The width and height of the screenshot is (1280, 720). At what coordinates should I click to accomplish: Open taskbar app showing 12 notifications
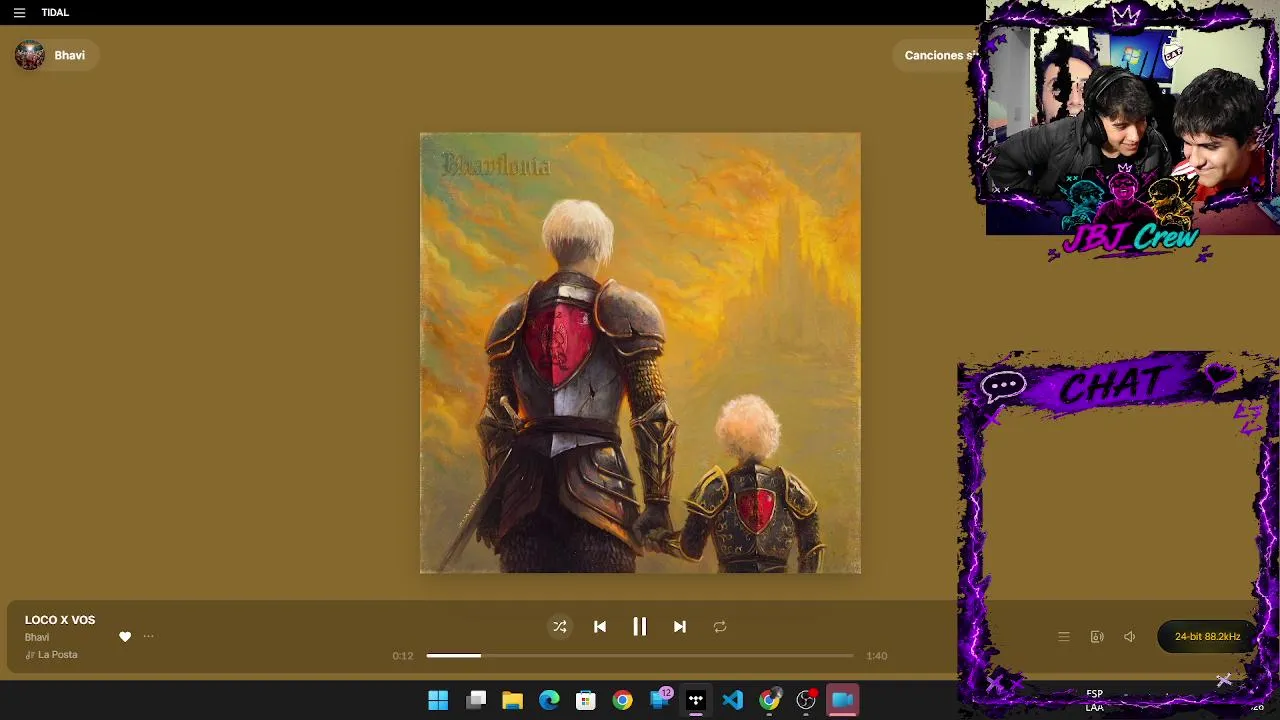pyautogui.click(x=660, y=700)
